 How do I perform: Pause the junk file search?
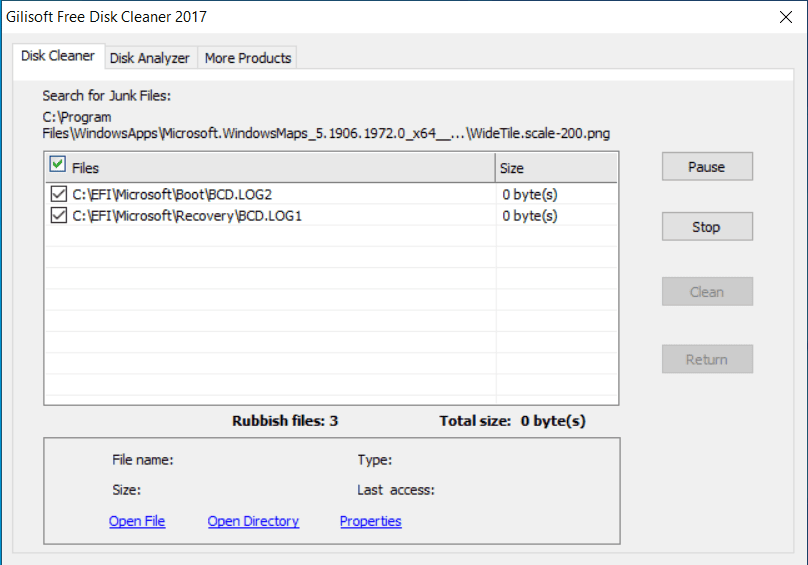tap(707, 167)
